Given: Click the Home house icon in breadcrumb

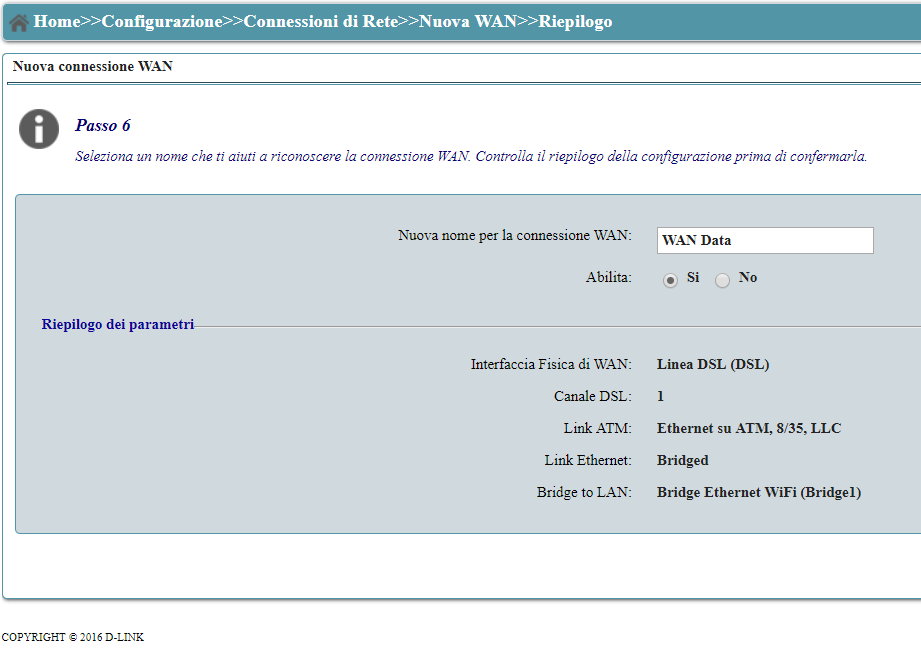Looking at the screenshot, I should click(19, 22).
